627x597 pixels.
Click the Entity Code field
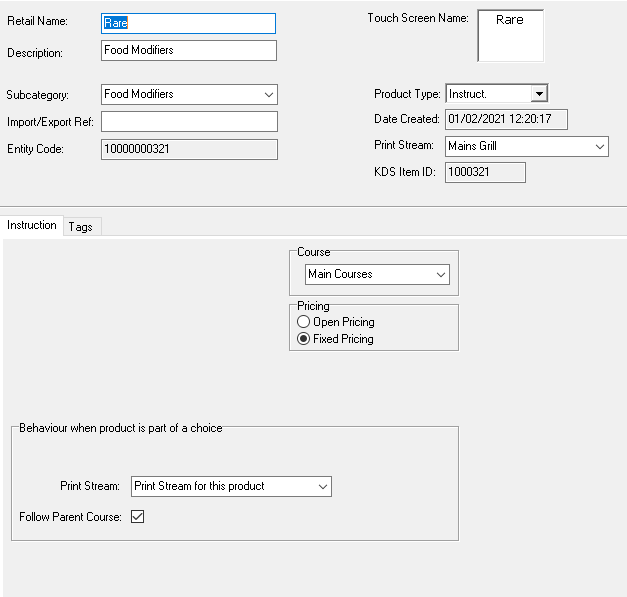point(188,150)
